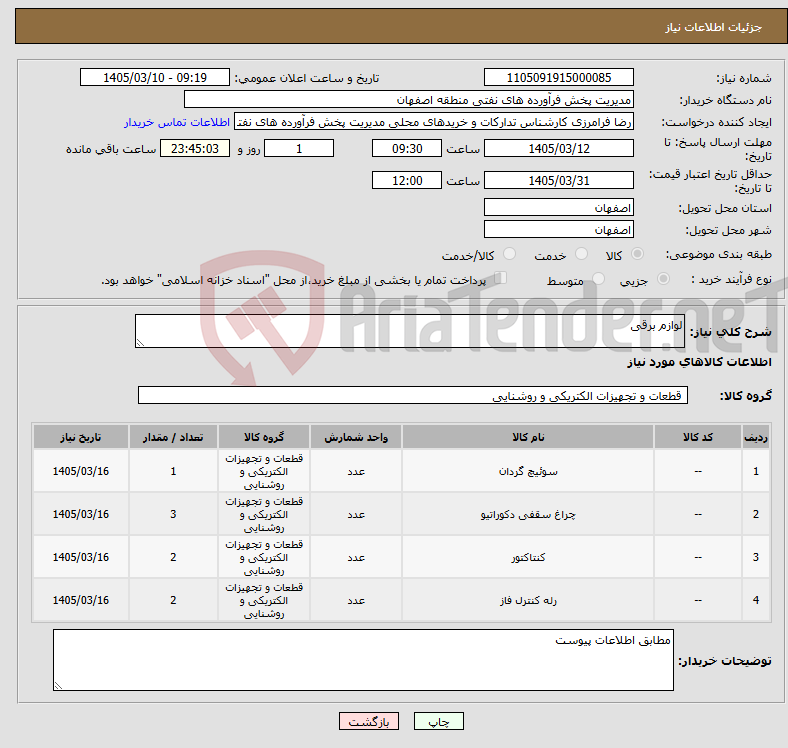Open the اطلاعات تماس خریدار link
Viewport: 788px width, 748px height.
click(x=177, y=122)
